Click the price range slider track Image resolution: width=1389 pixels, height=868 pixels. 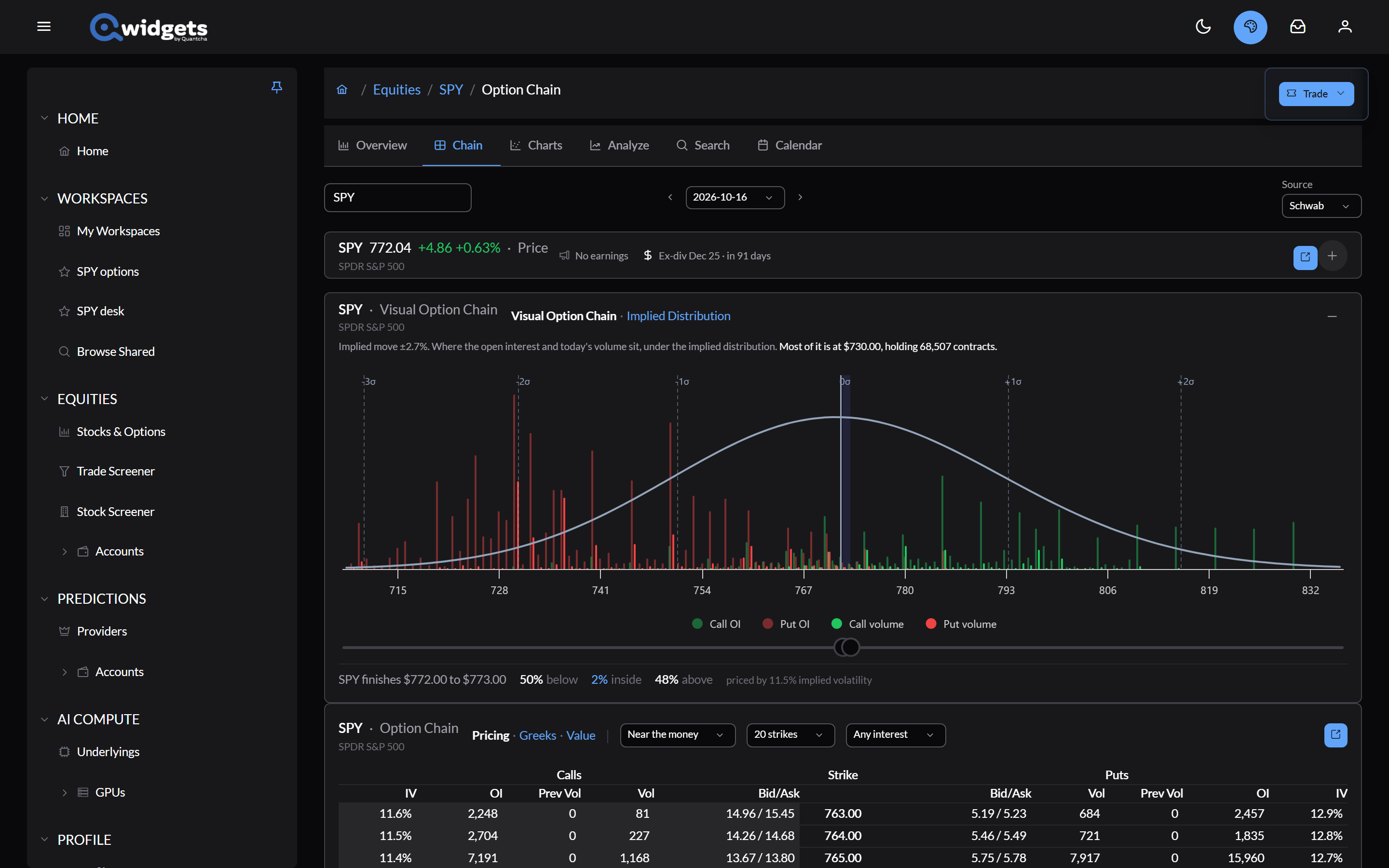(843, 648)
